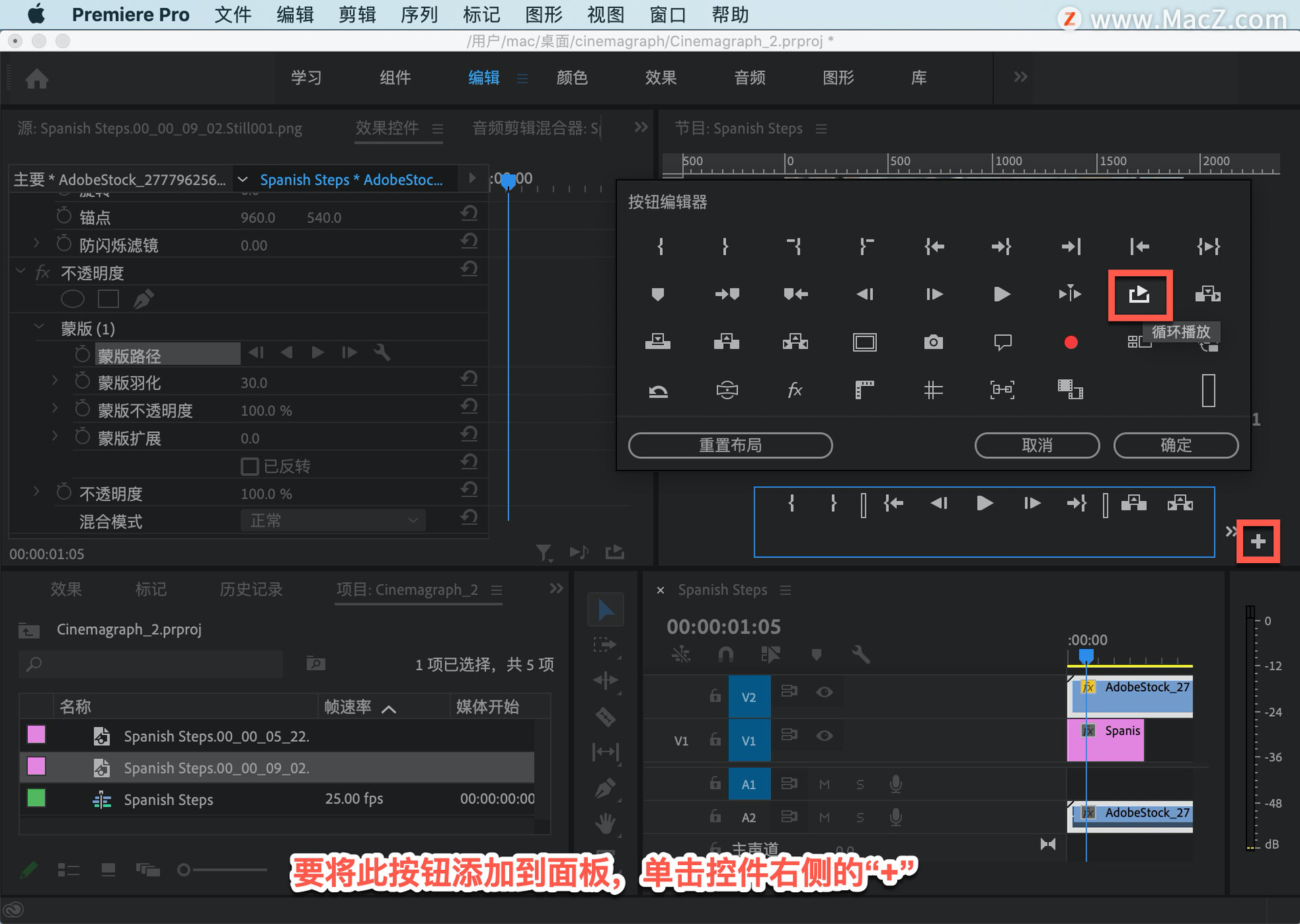Click the Lift button in Program transport bar
The width and height of the screenshot is (1300, 924).
pos(1134,503)
